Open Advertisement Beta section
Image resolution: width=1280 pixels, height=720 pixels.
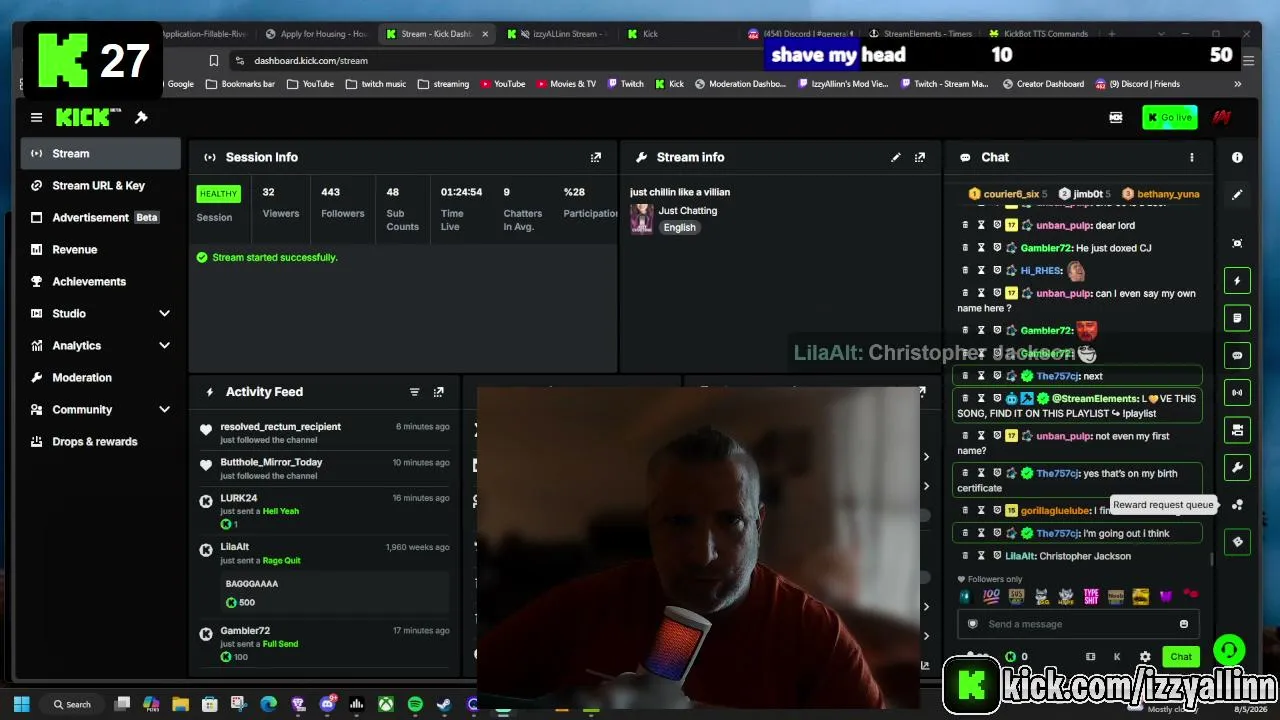coord(101,217)
